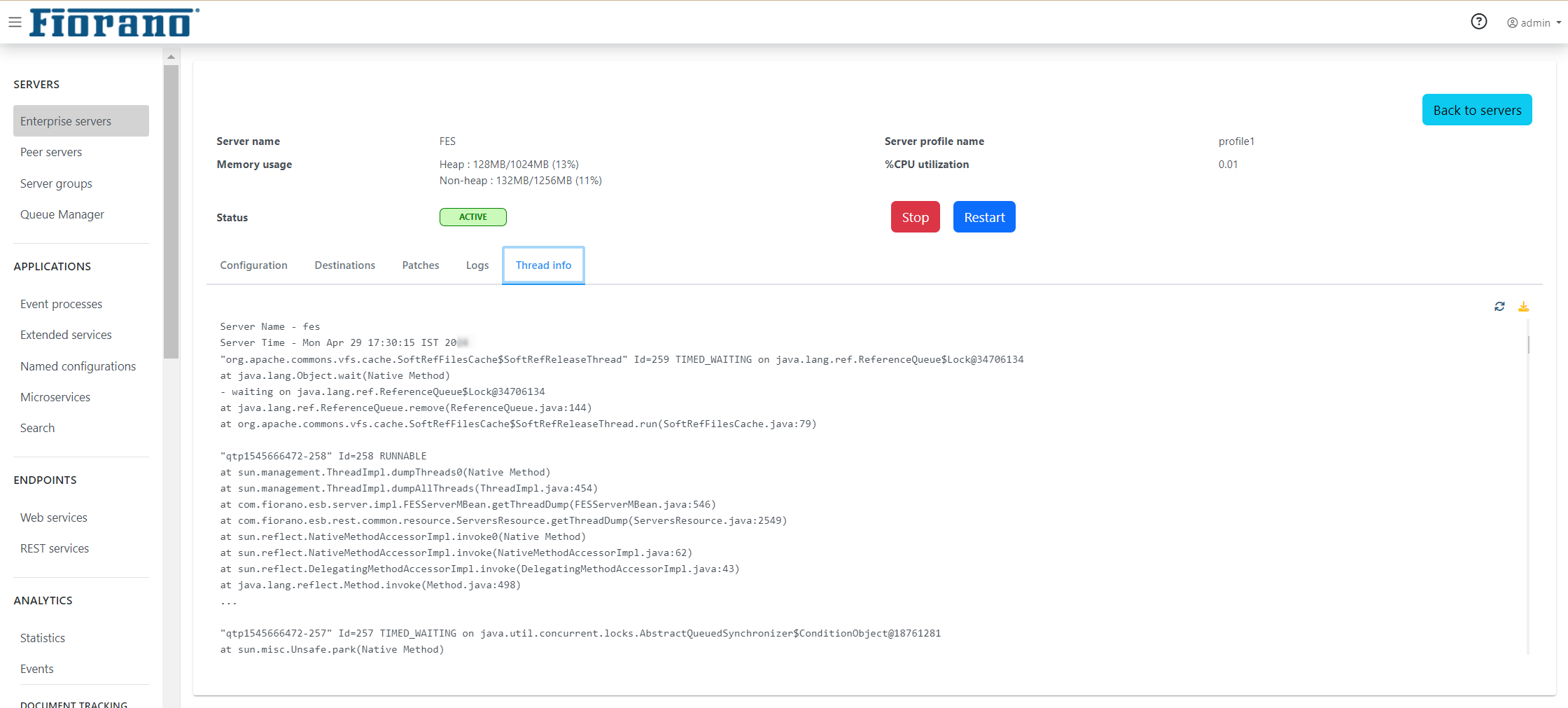View analytics Events
Image resolution: width=1568 pixels, height=708 pixels.
(x=37, y=669)
